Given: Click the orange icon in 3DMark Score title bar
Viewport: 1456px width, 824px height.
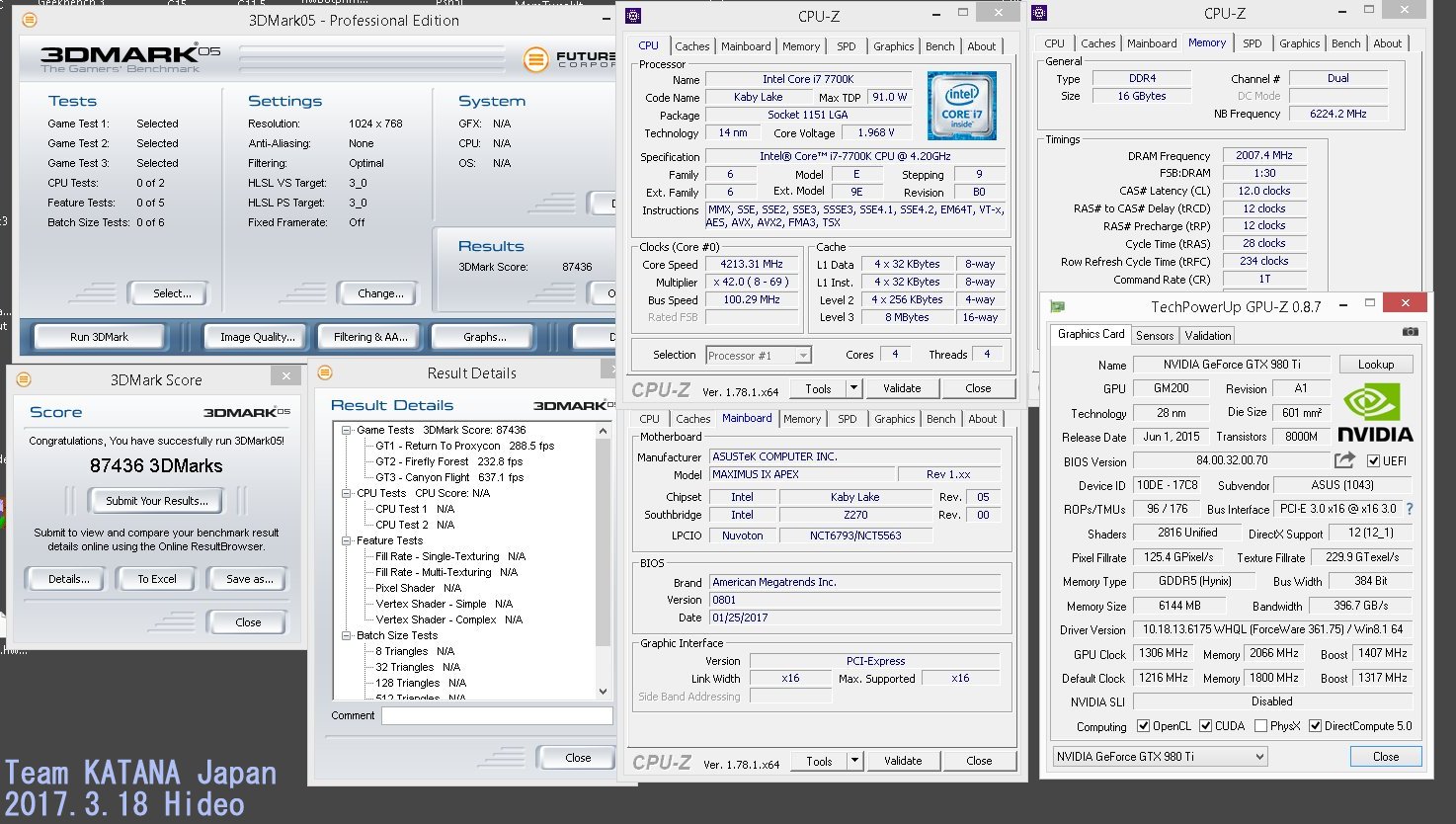Looking at the screenshot, I should click(x=24, y=379).
